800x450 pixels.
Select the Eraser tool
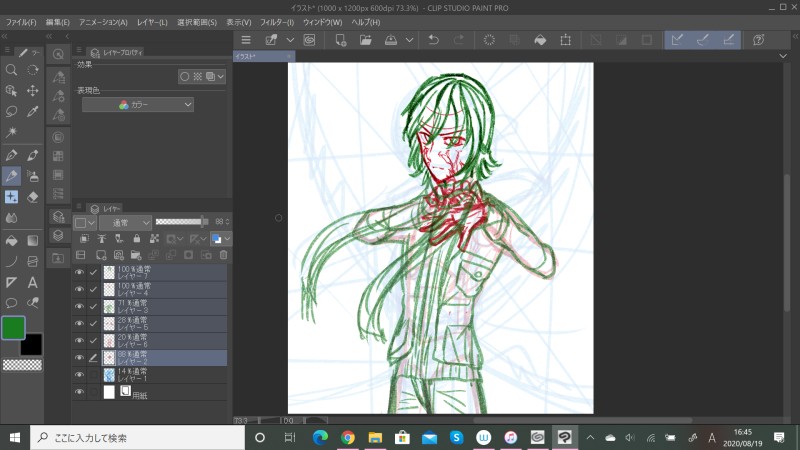click(x=33, y=197)
